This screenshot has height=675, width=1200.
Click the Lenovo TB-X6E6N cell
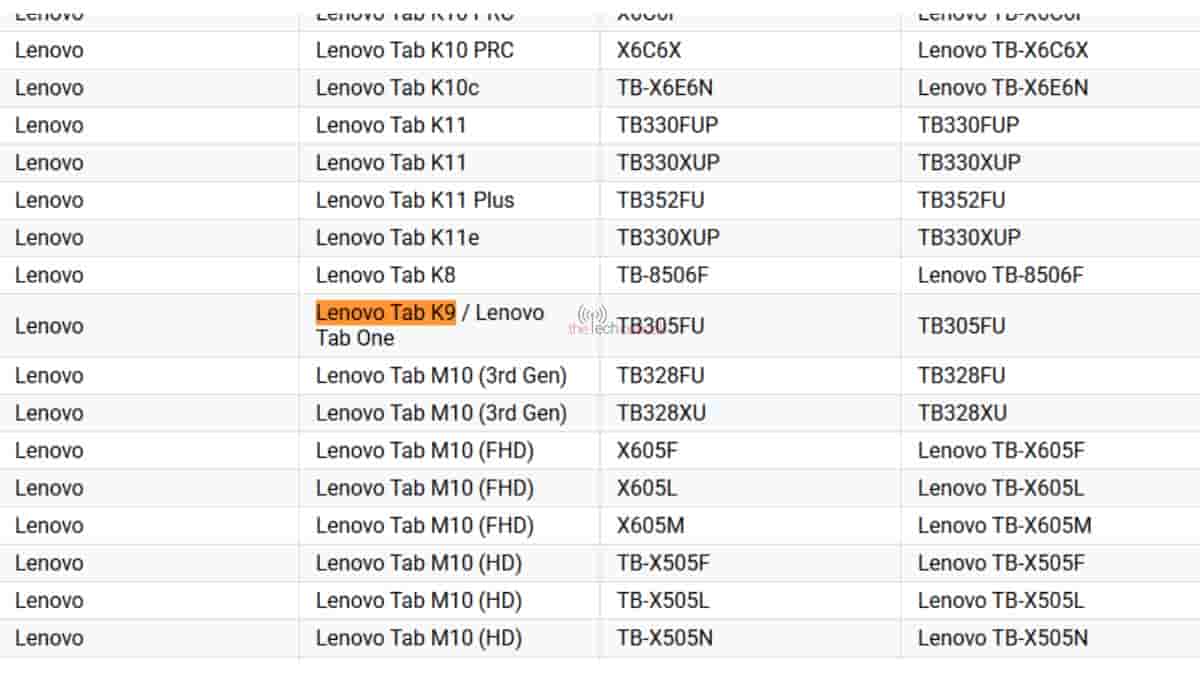tap(1003, 88)
